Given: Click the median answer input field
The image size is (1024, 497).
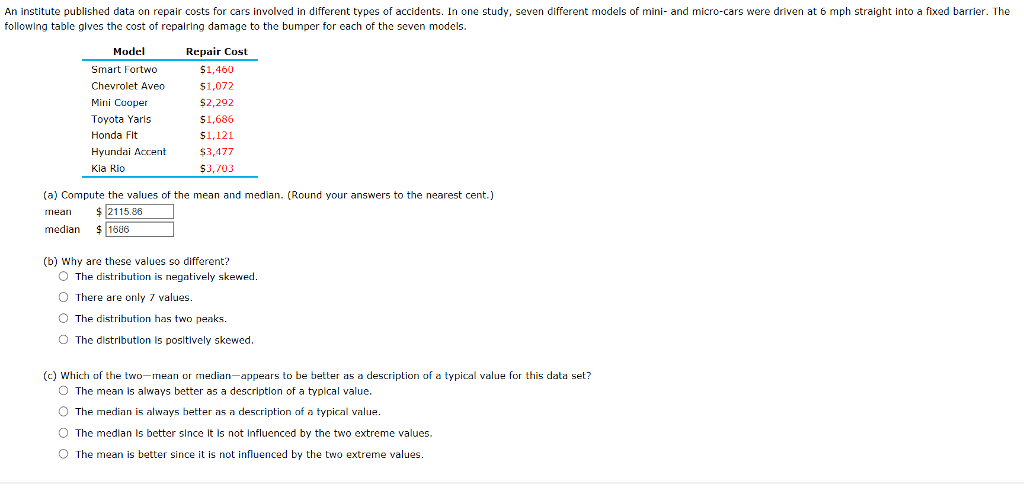Looking at the screenshot, I should click(139, 229).
